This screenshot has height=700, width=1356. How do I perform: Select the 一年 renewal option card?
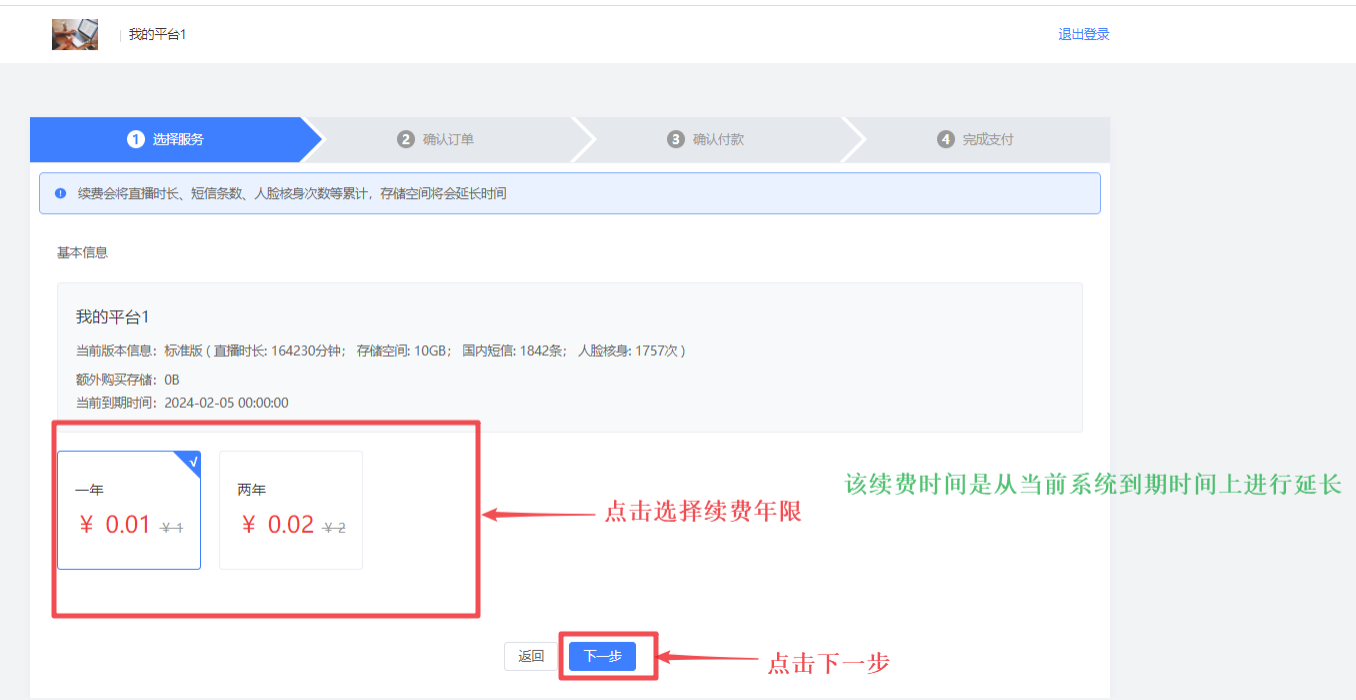tap(129, 510)
